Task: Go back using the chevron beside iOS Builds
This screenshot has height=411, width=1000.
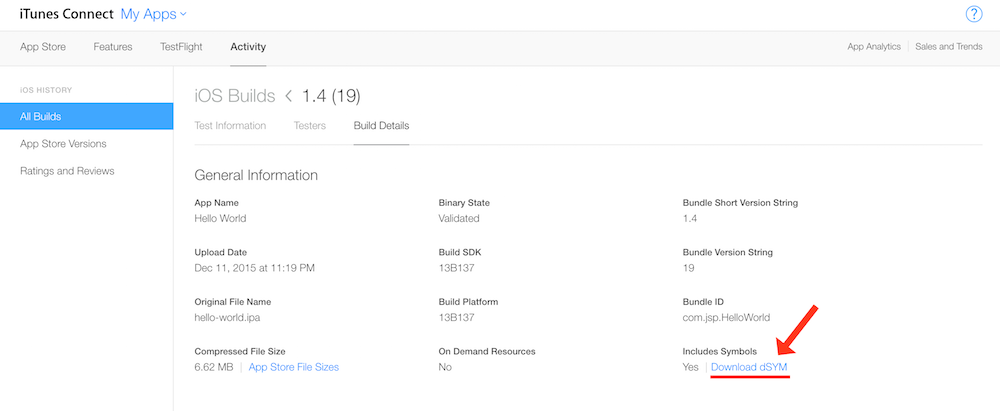Action: [x=288, y=96]
